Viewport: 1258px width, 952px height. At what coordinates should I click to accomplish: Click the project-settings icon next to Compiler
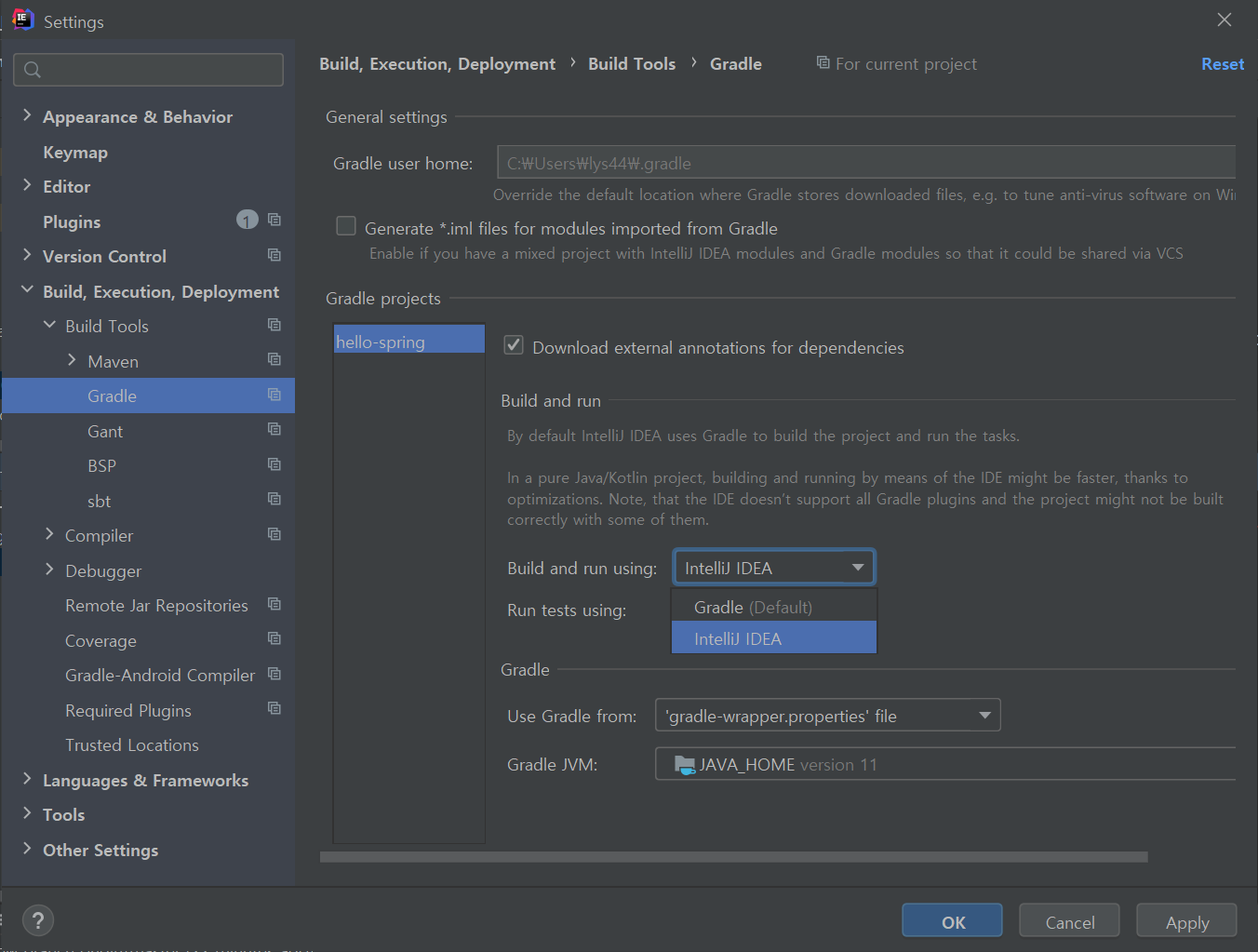tap(274, 534)
